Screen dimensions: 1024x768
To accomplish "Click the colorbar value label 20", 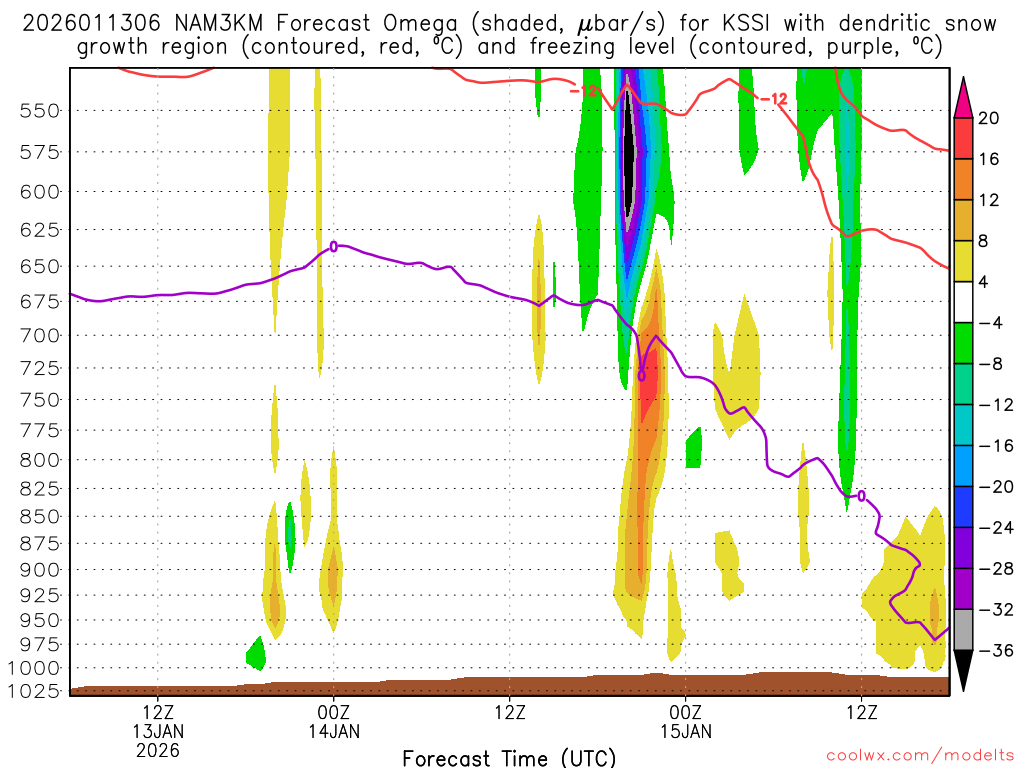I will (989, 118).
